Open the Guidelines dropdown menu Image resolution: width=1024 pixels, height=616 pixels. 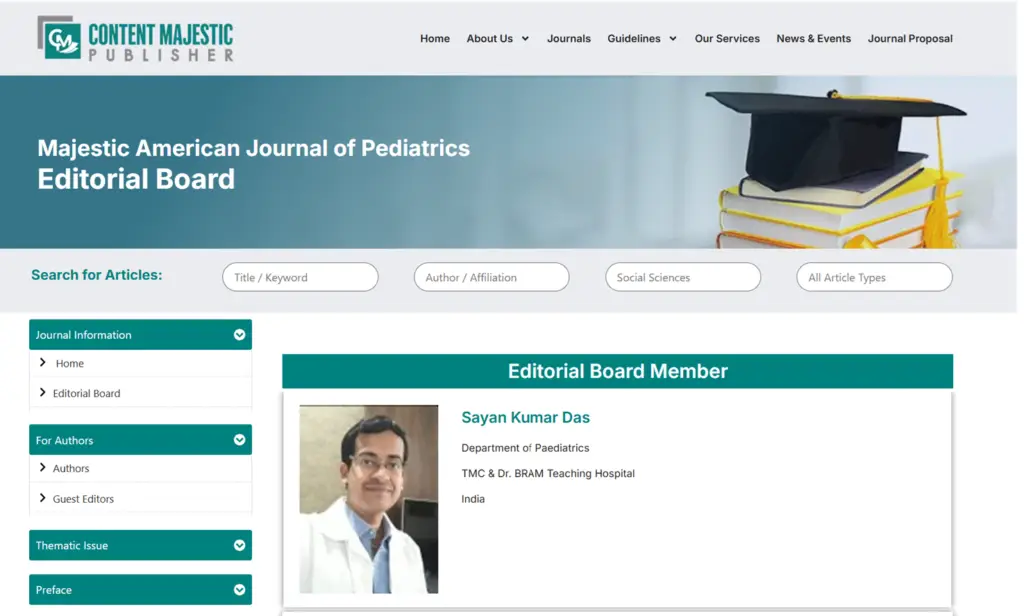pos(641,39)
